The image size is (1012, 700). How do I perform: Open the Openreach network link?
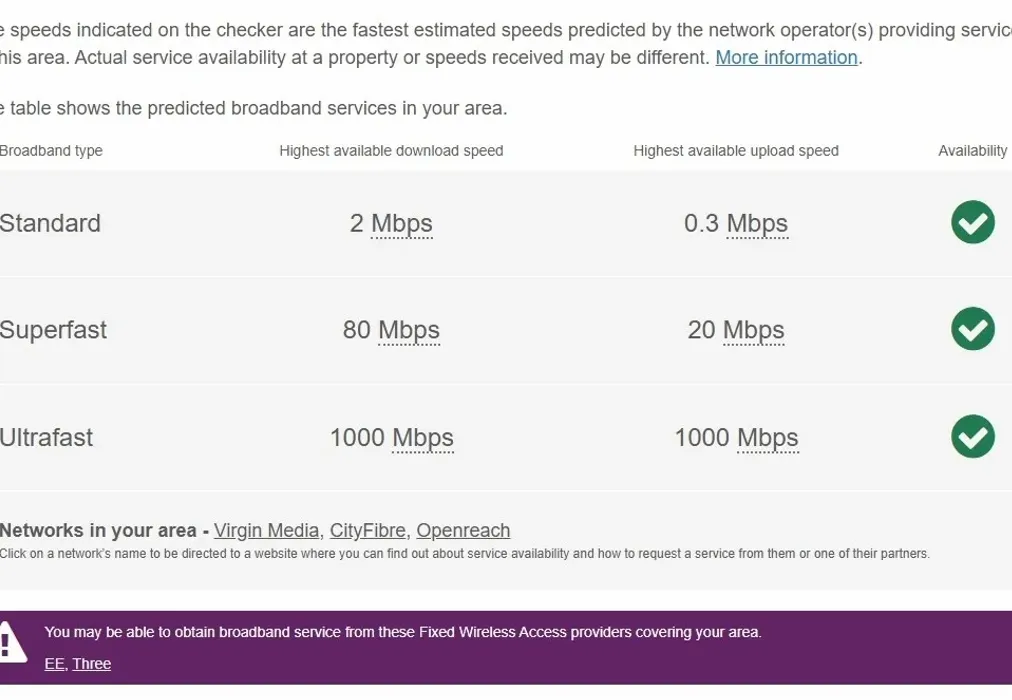(x=462, y=530)
